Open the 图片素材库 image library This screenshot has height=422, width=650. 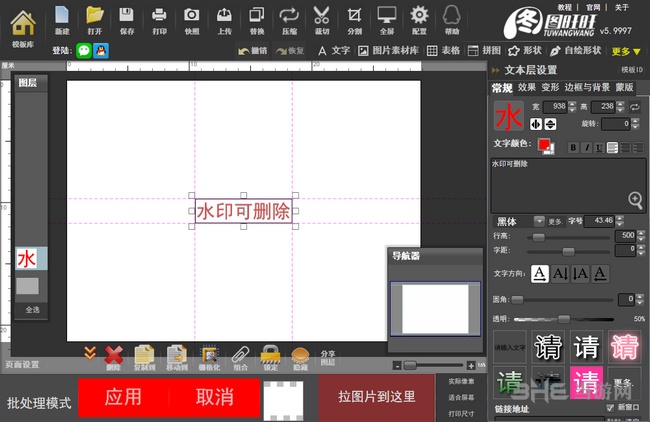pos(388,51)
